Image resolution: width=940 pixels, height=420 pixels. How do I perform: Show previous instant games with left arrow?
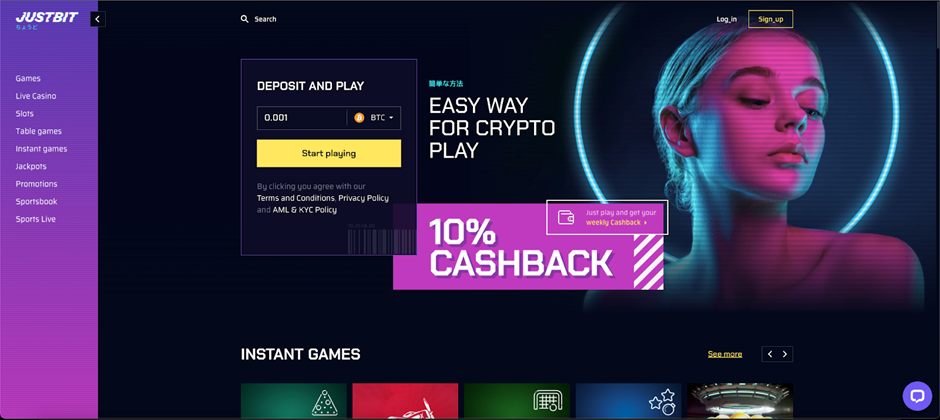coord(770,354)
